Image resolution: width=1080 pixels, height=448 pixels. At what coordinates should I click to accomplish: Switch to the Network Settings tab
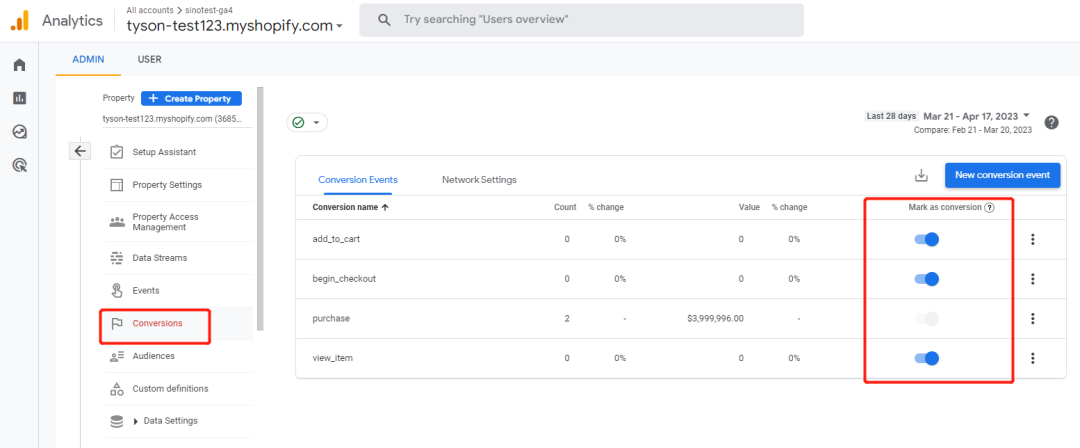479,180
